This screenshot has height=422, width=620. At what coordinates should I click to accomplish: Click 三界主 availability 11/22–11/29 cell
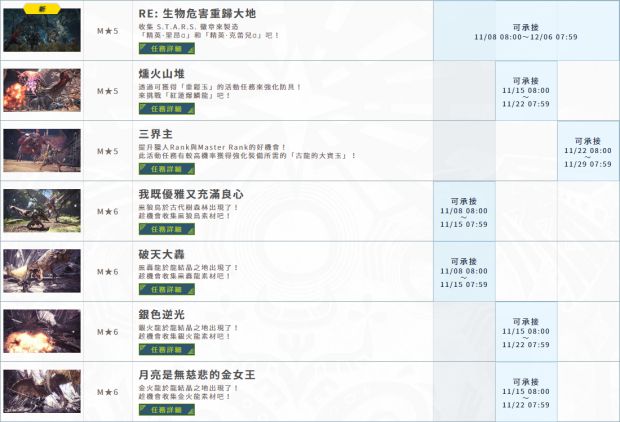coord(588,151)
